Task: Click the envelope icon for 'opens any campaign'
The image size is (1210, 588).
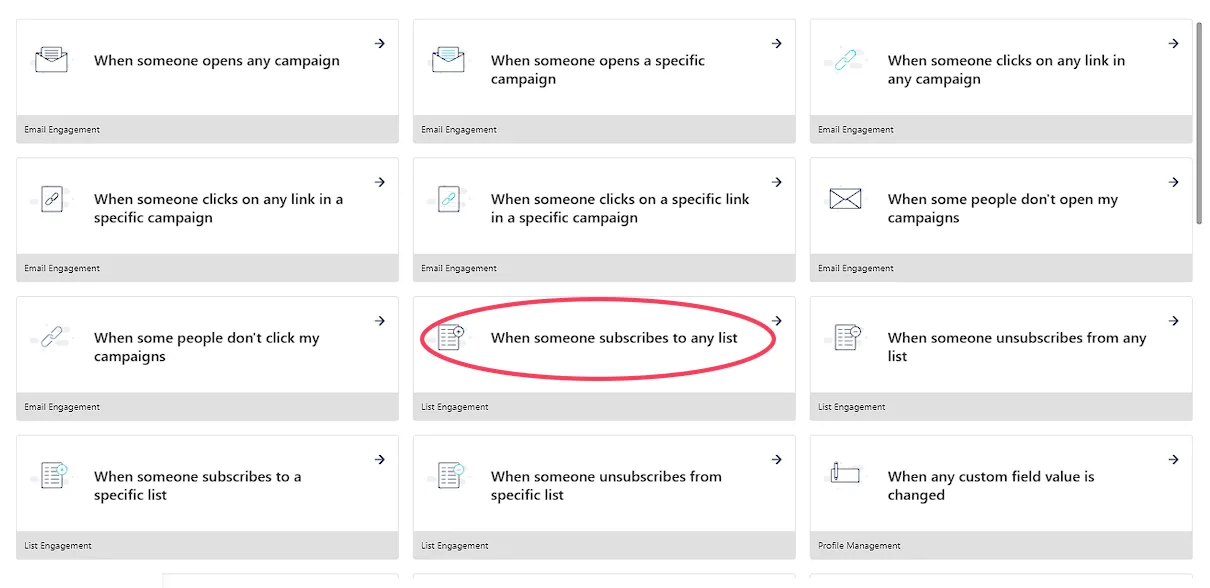Action: point(51,59)
